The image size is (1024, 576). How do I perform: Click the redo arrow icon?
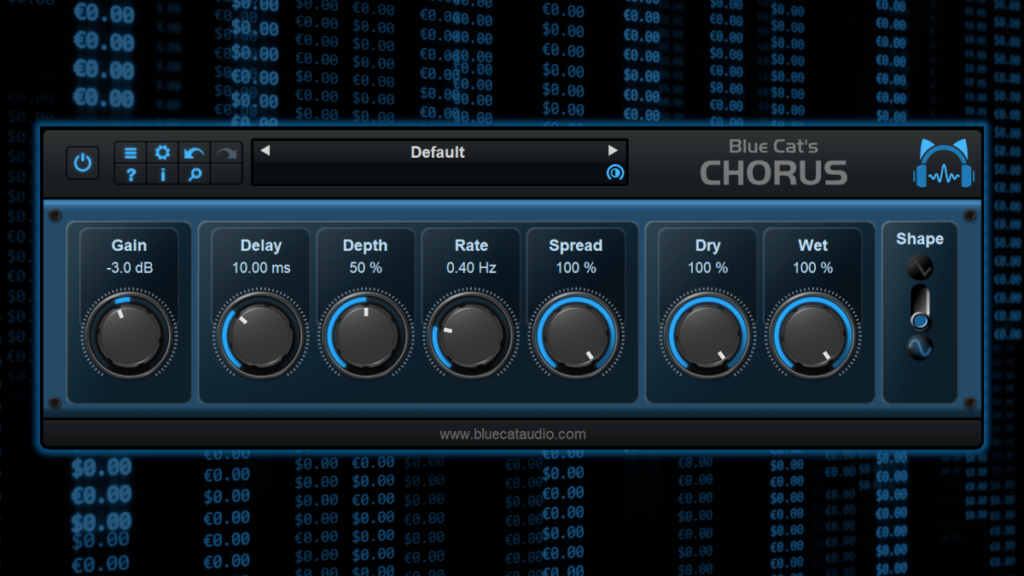[x=227, y=153]
